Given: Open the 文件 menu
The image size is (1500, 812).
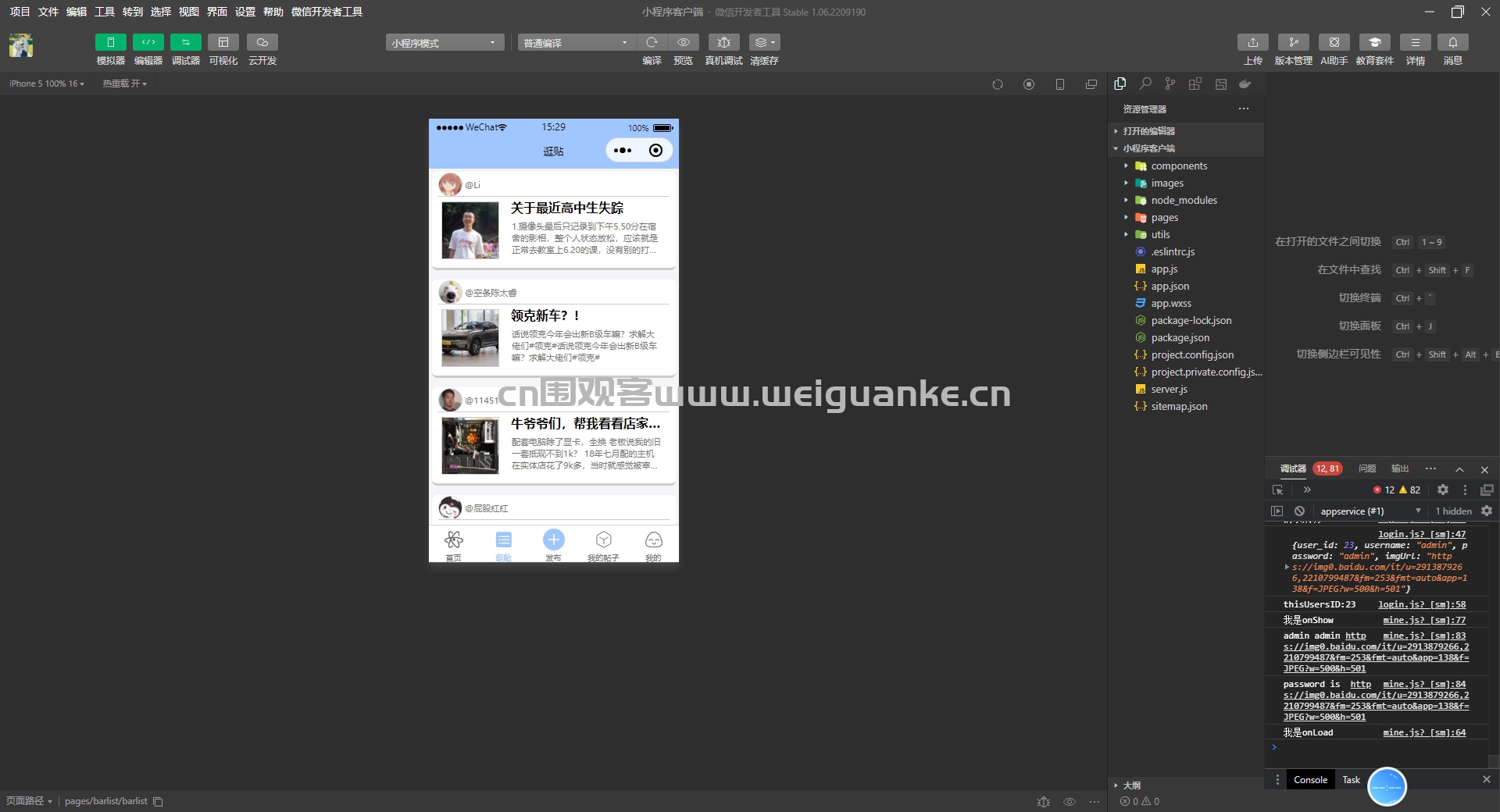Looking at the screenshot, I should (x=48, y=12).
